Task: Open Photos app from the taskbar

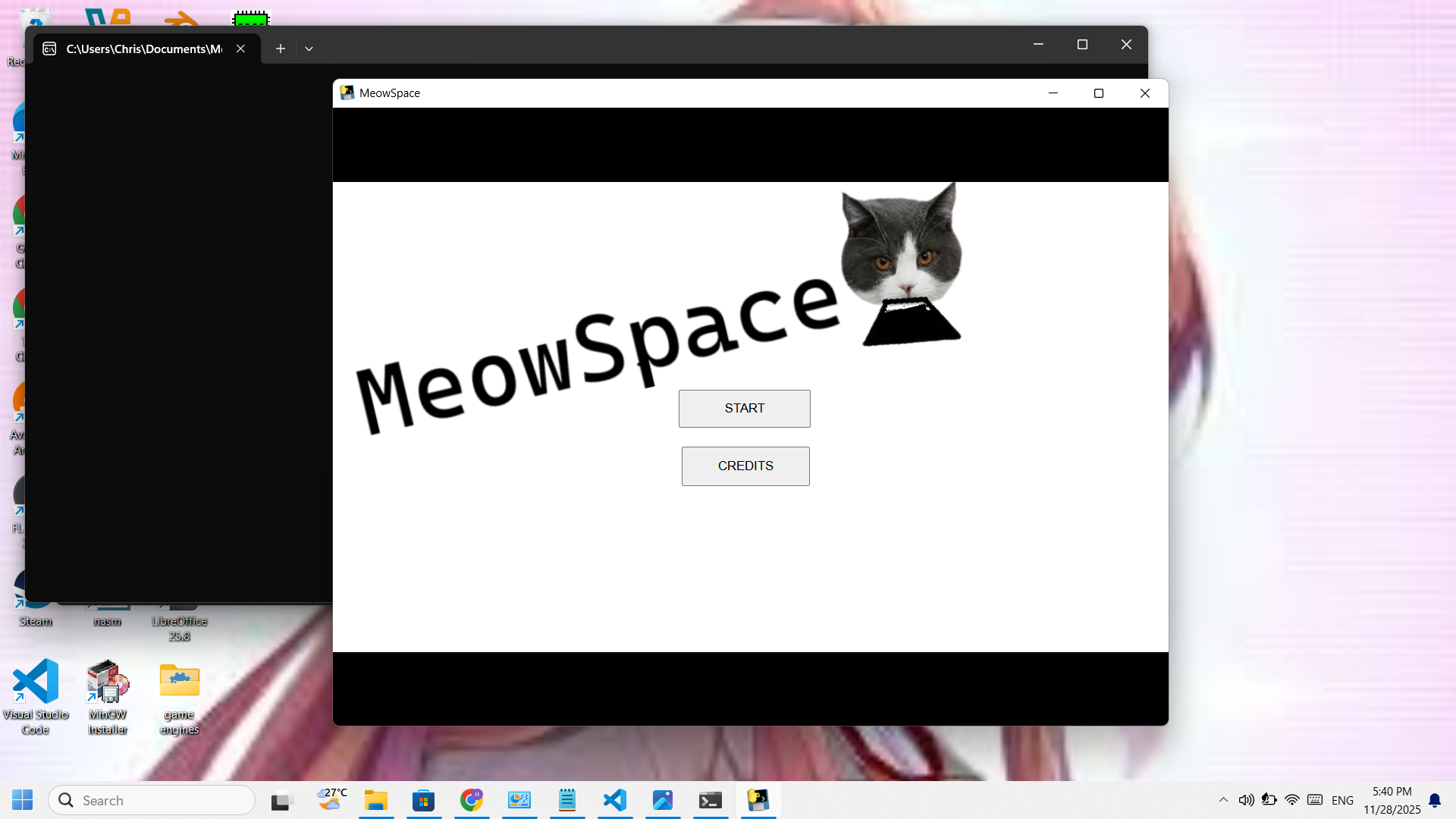Action: point(662,800)
